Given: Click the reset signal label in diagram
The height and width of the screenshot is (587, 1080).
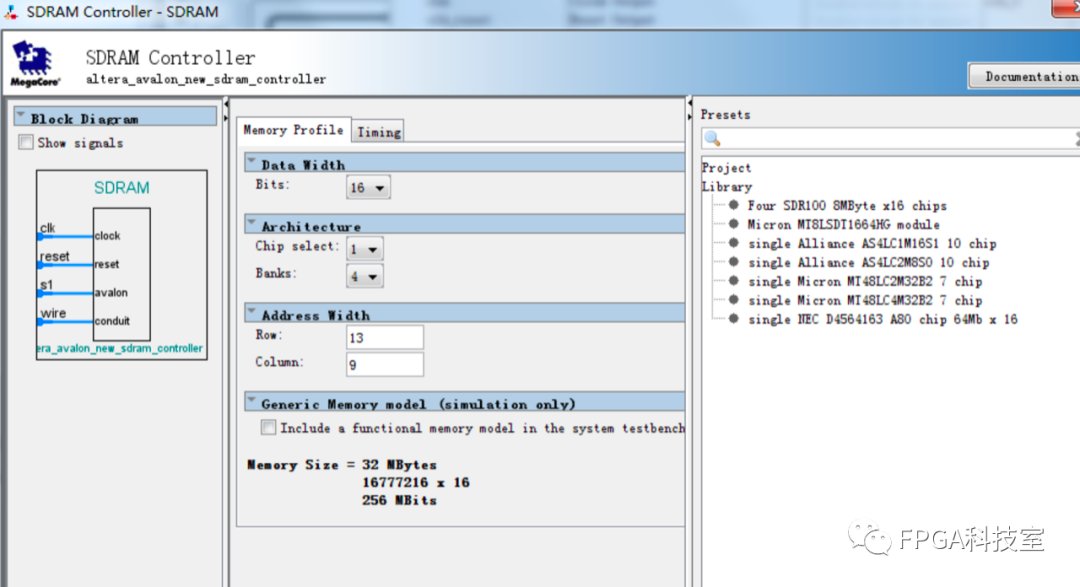Looking at the screenshot, I should coord(54,256).
